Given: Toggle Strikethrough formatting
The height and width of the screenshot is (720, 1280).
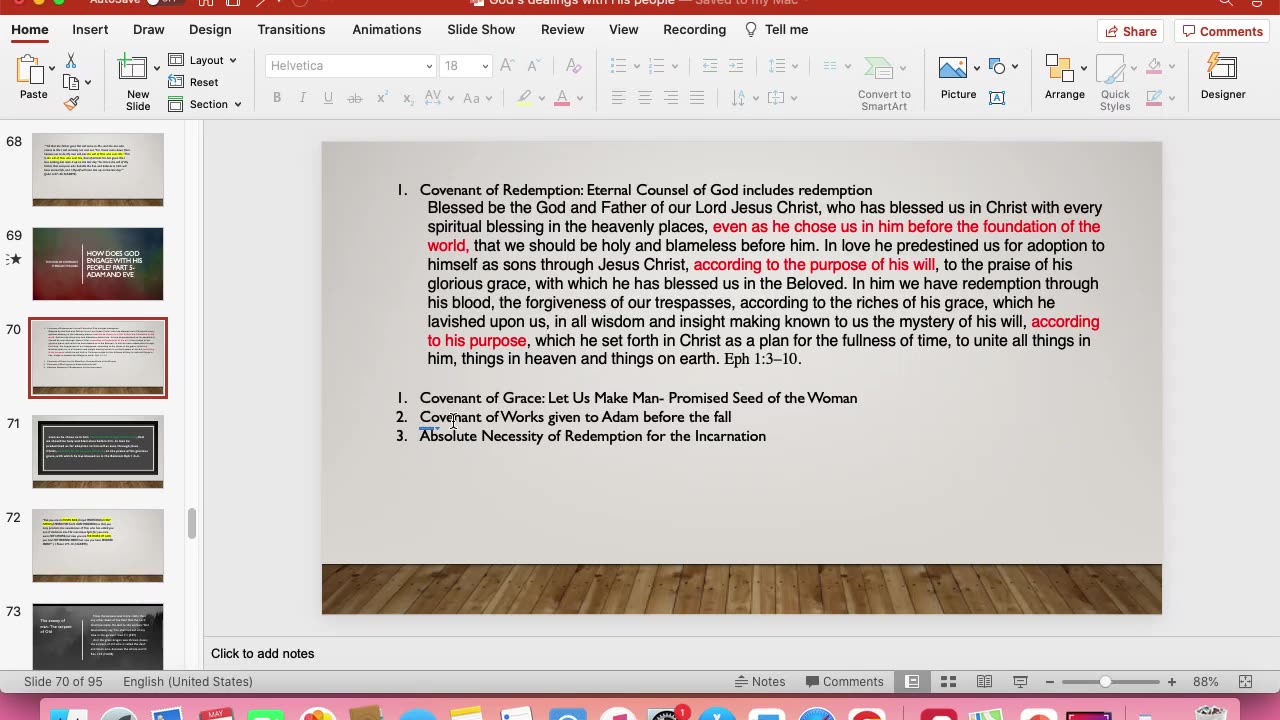Looking at the screenshot, I should click(x=354, y=98).
